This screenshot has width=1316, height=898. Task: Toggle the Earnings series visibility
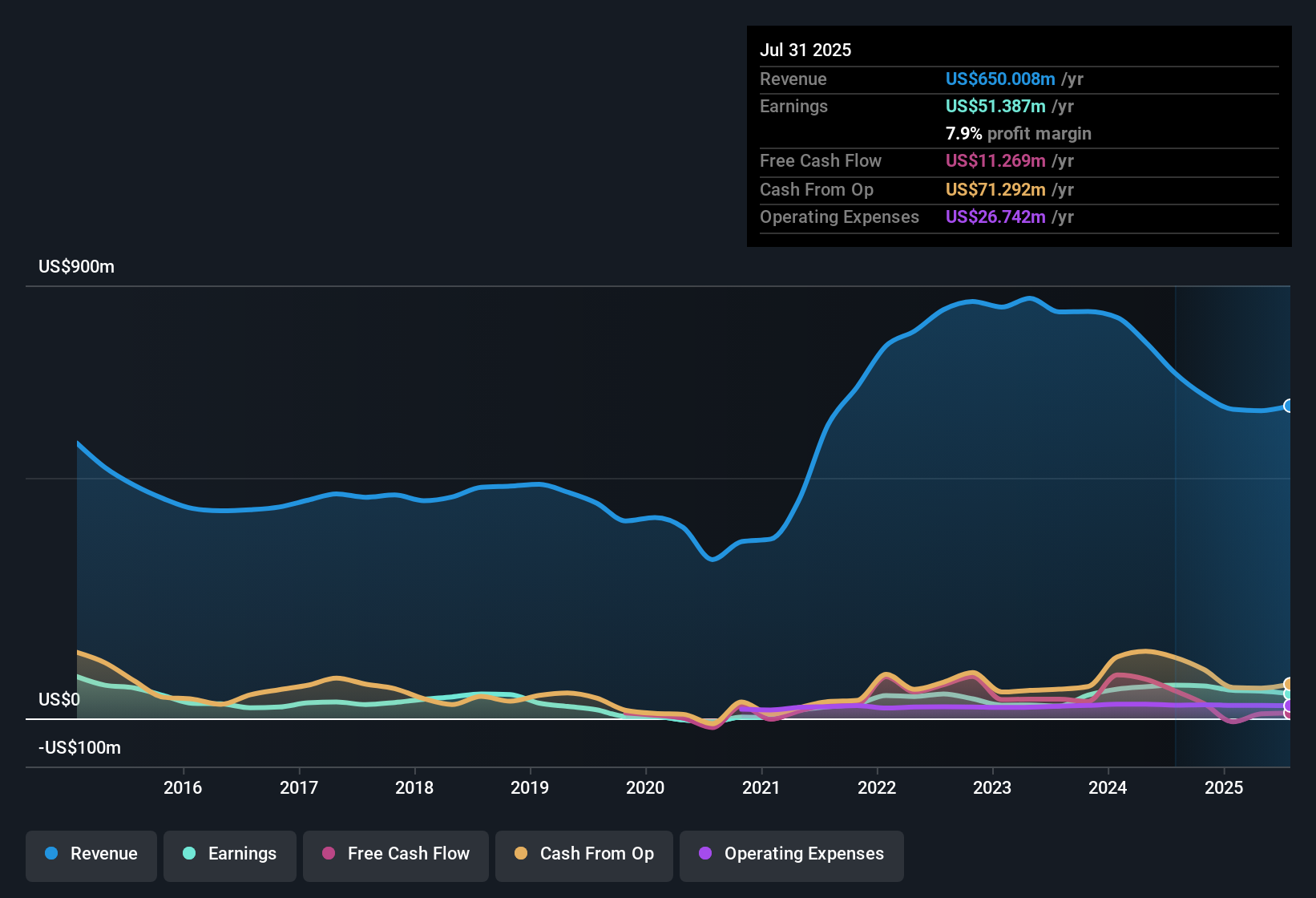coord(230,854)
